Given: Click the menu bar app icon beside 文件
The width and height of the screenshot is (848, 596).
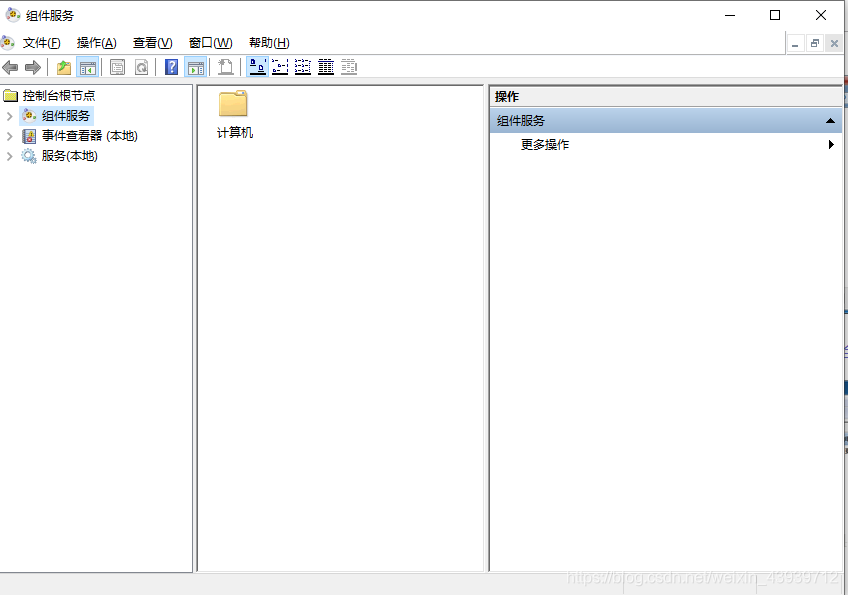Looking at the screenshot, I should tap(8, 43).
